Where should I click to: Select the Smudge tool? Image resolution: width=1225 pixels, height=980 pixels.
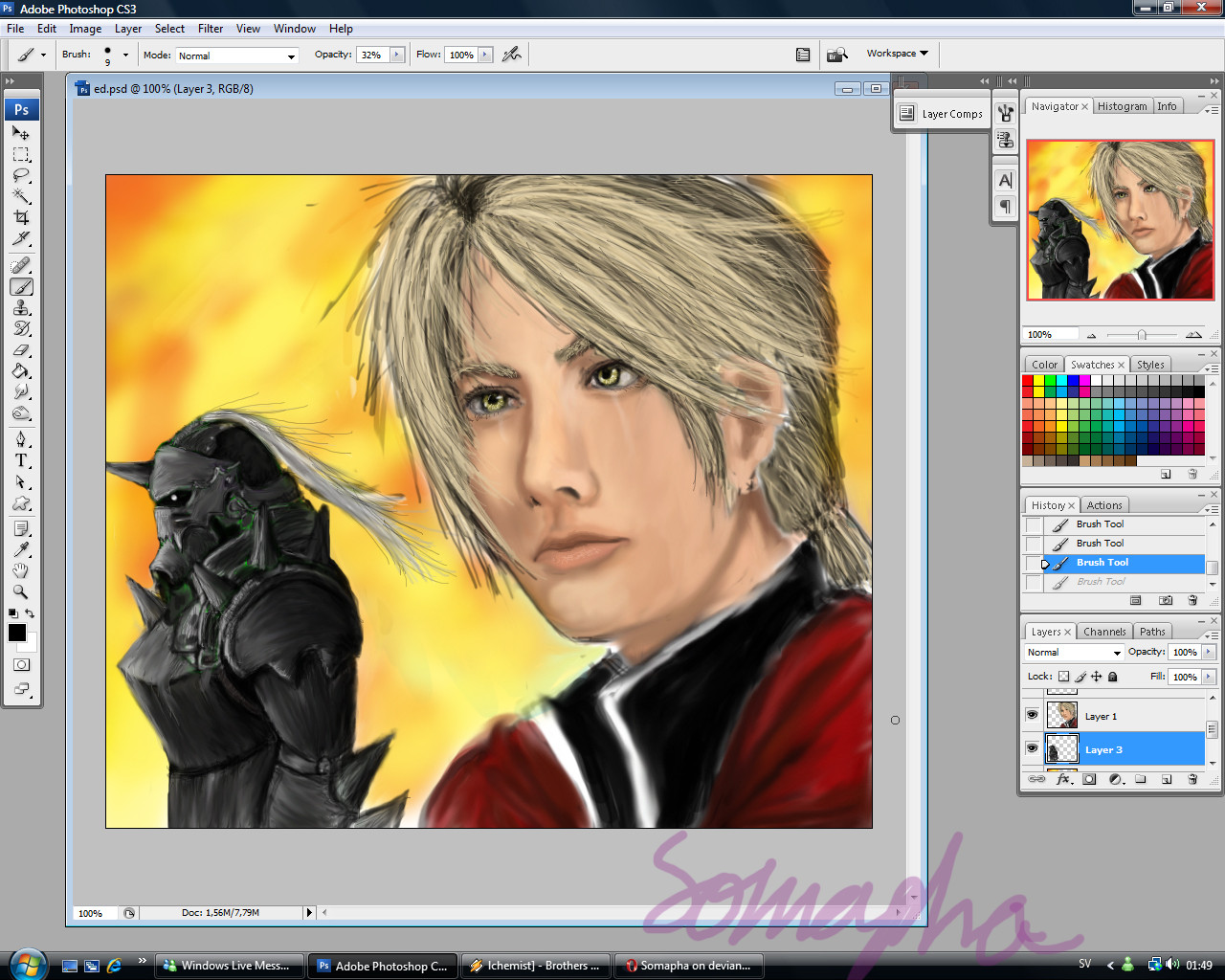[21, 392]
